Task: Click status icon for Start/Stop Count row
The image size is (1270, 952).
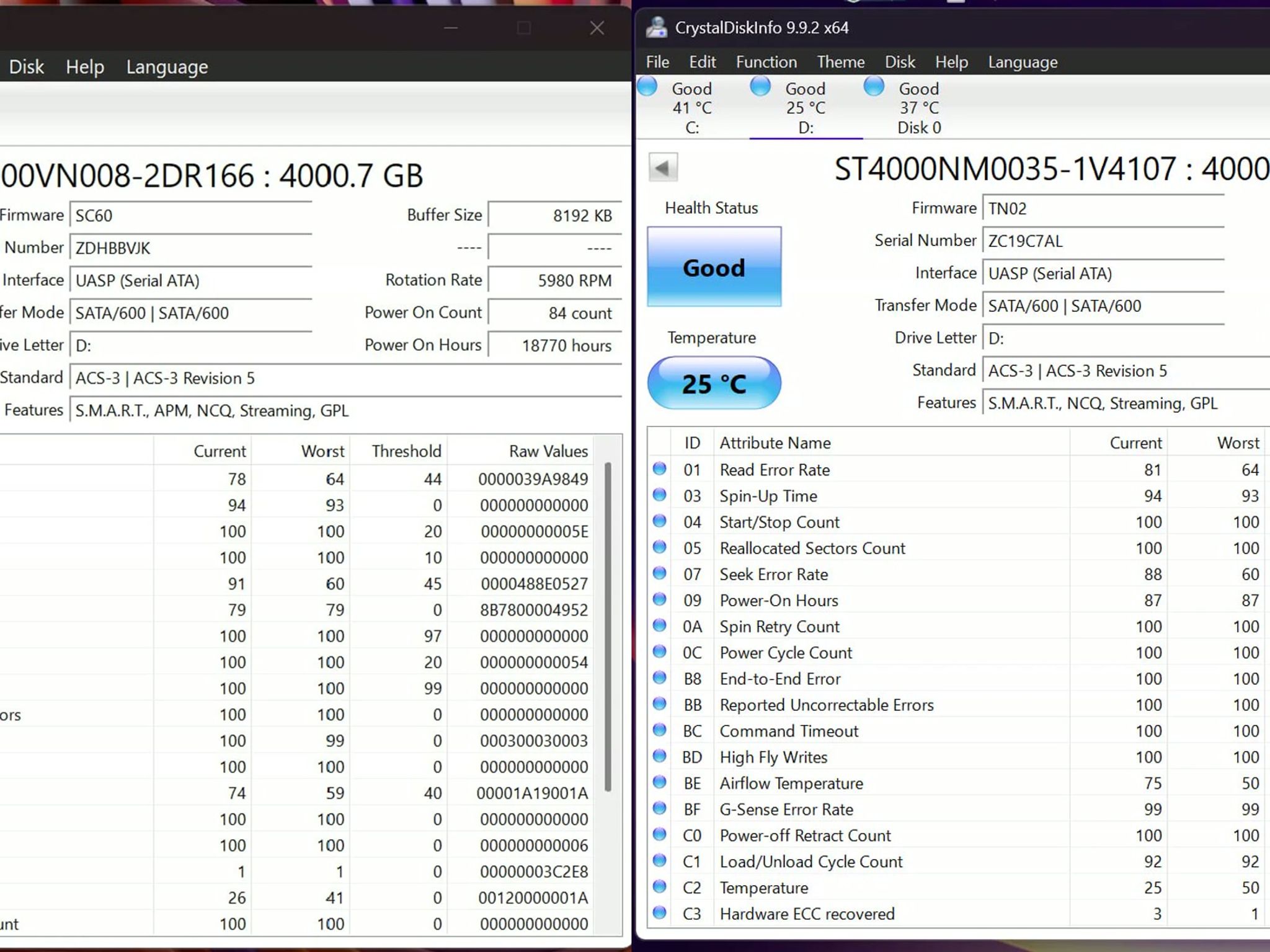Action: (659, 521)
